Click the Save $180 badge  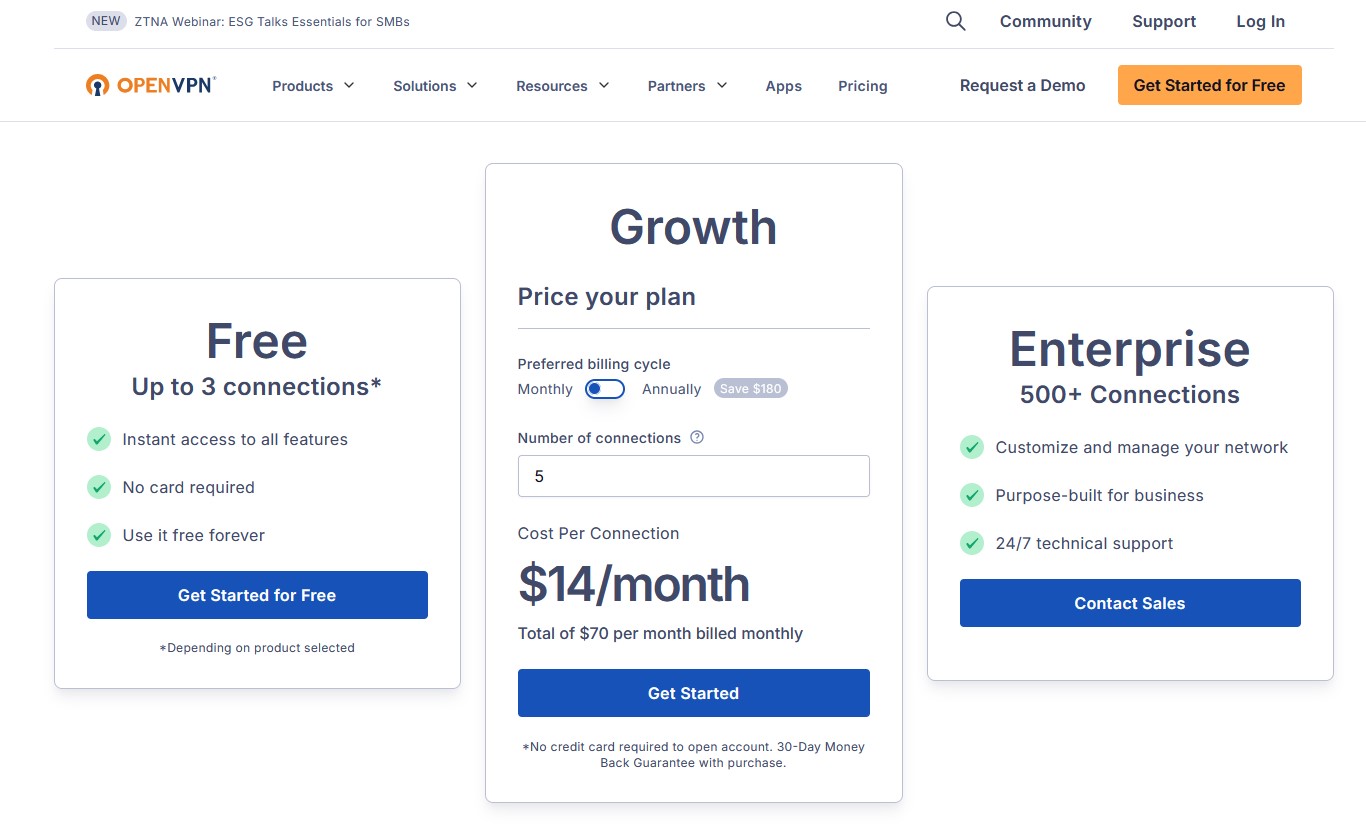[x=751, y=389]
